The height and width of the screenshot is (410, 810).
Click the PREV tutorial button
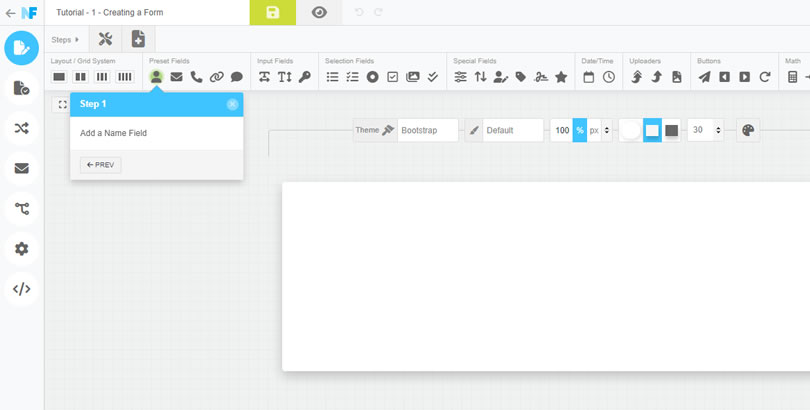point(100,165)
